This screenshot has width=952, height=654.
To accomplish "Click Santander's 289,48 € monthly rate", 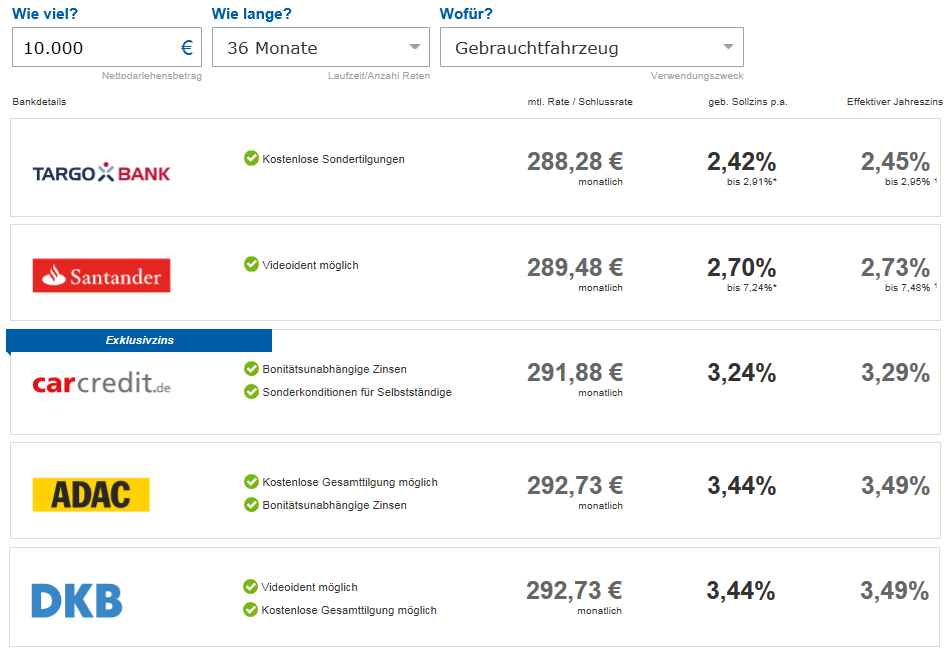I will tap(575, 267).
